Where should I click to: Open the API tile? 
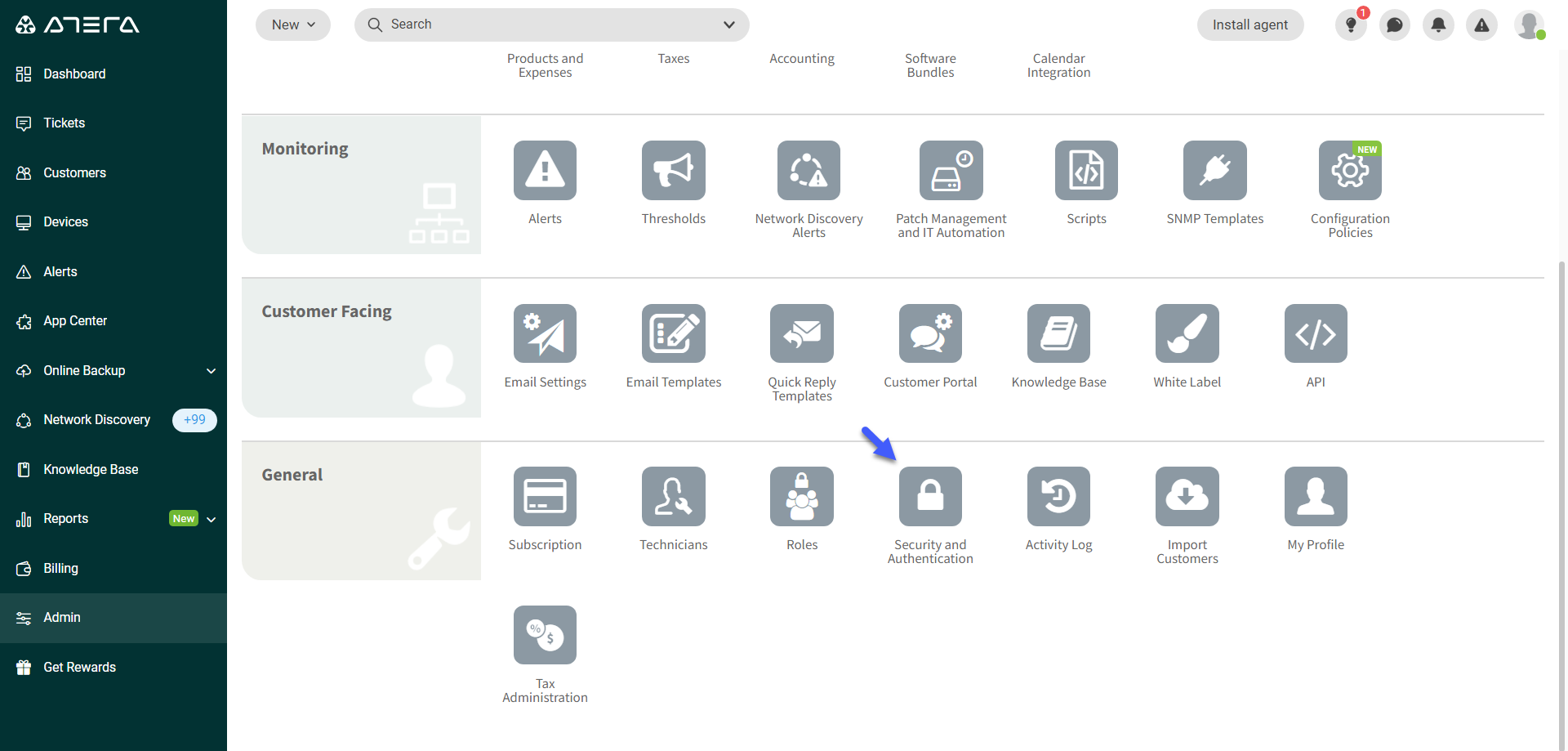tap(1316, 333)
